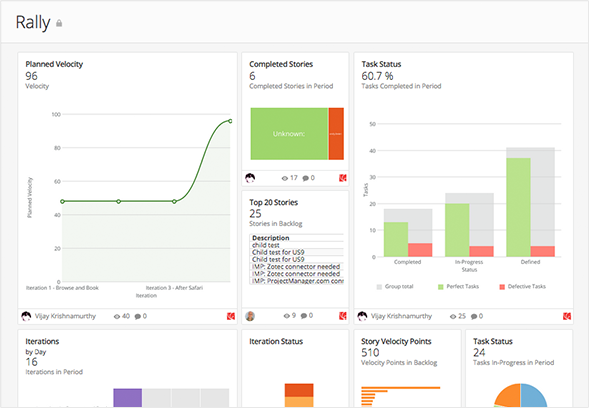
Task: Click the avatar on Task Status 60.7 % footer
Action: pyautogui.click(x=362, y=316)
